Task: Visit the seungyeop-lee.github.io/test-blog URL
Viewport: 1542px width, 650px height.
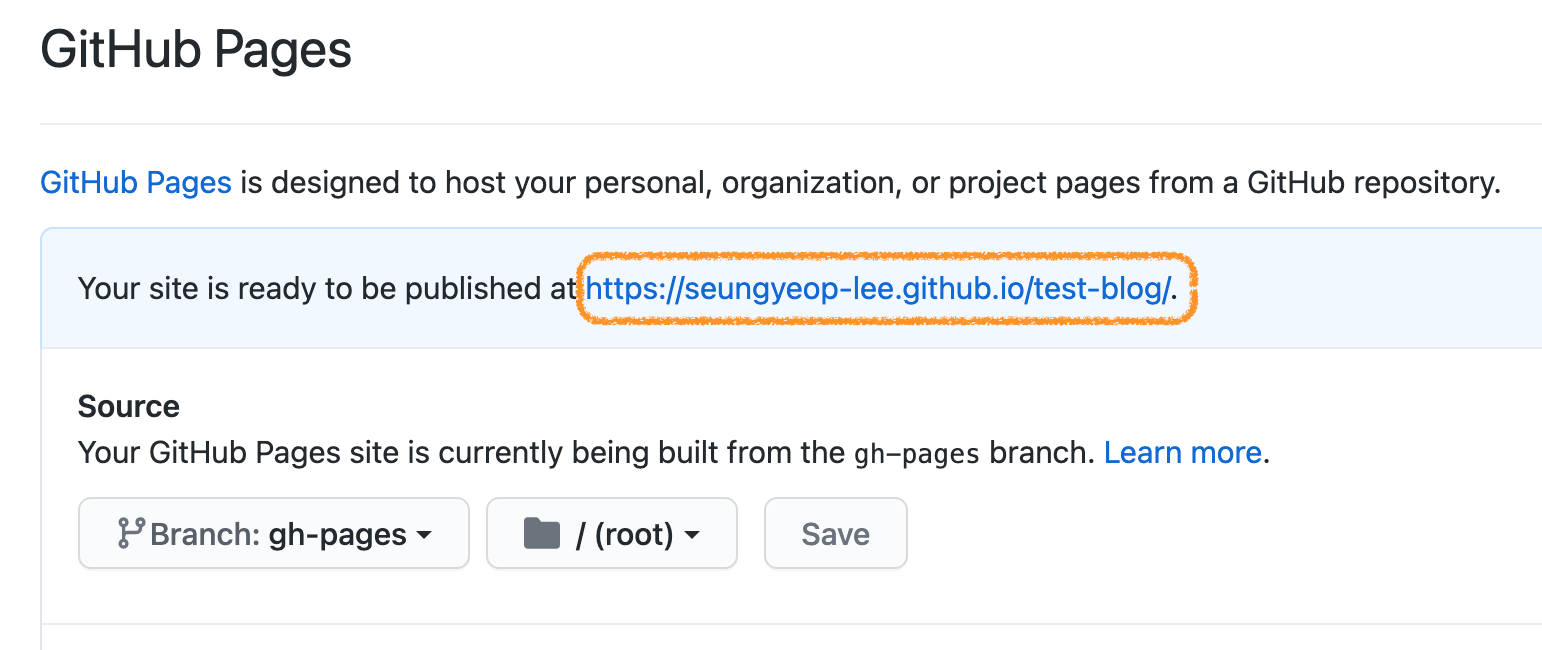Action: pos(877,289)
